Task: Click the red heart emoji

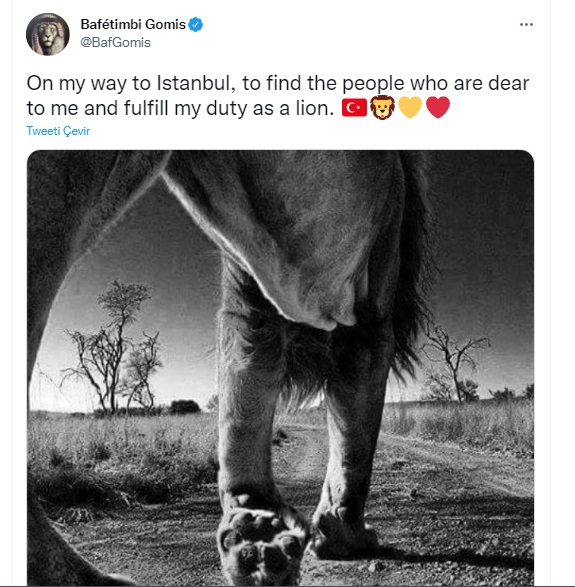Action: click(438, 107)
